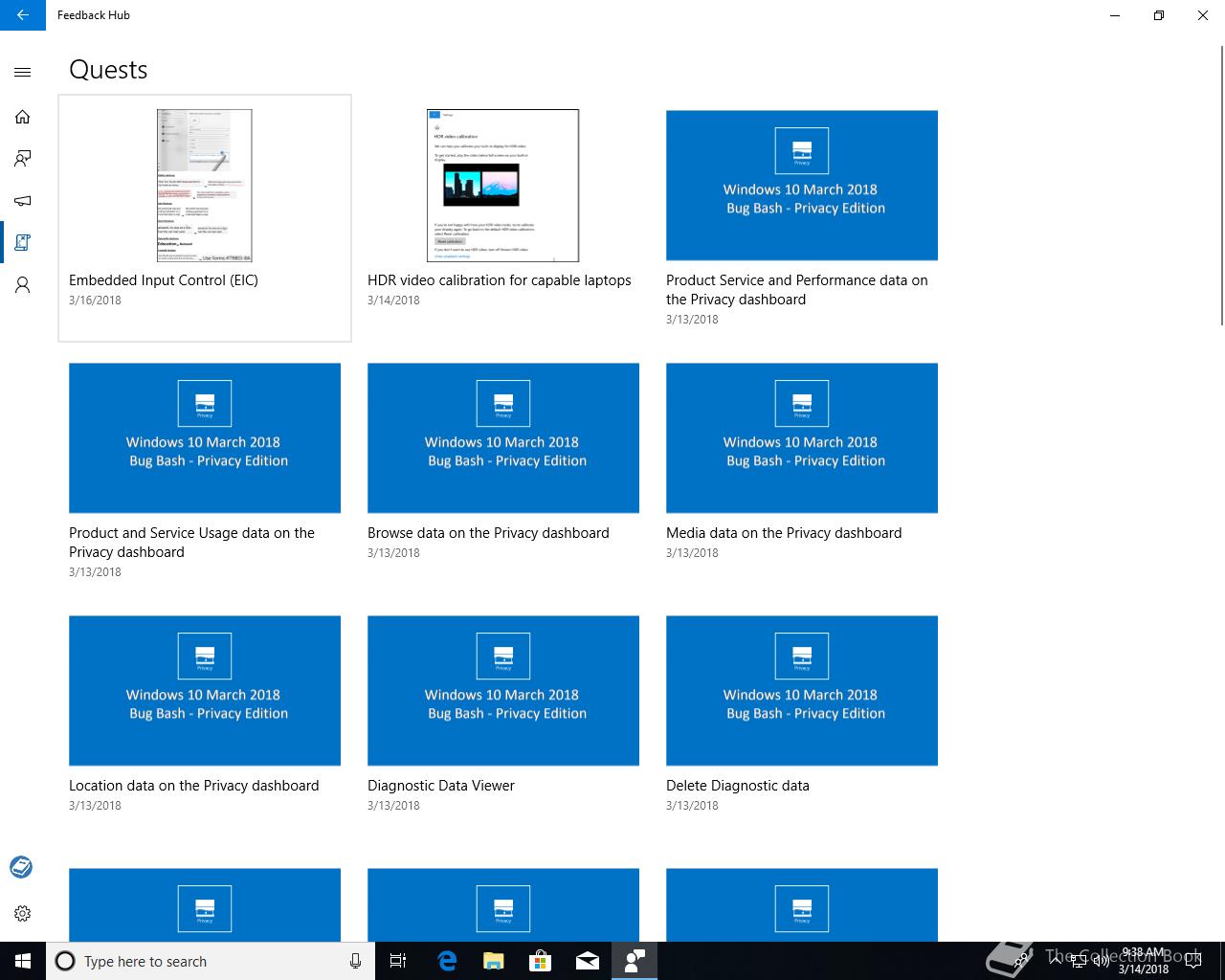Click 'Browse data on the Privacy dashboard' text
1225x980 pixels.
pyautogui.click(x=488, y=533)
